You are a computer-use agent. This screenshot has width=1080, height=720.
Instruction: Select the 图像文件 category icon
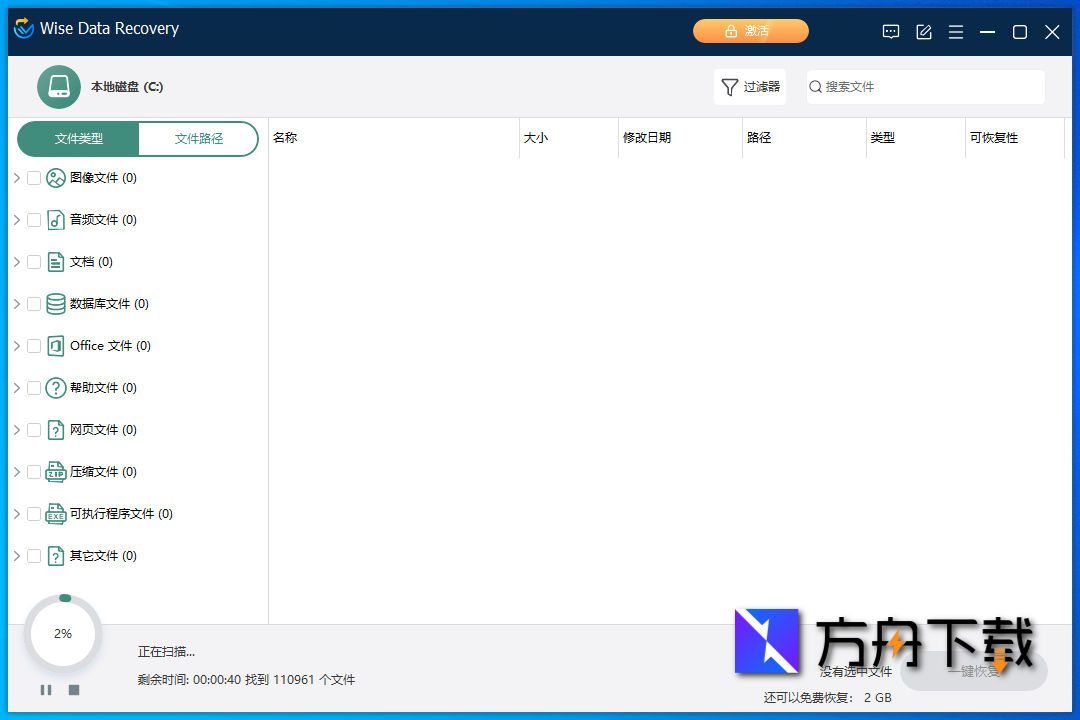point(55,177)
